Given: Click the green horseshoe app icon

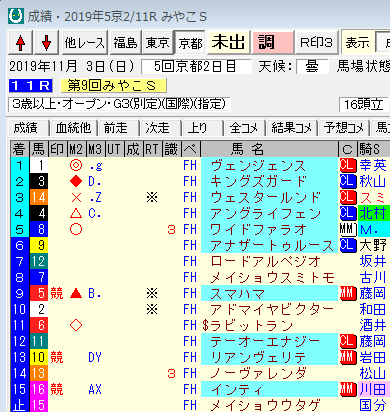Looking at the screenshot, I should point(16,16).
